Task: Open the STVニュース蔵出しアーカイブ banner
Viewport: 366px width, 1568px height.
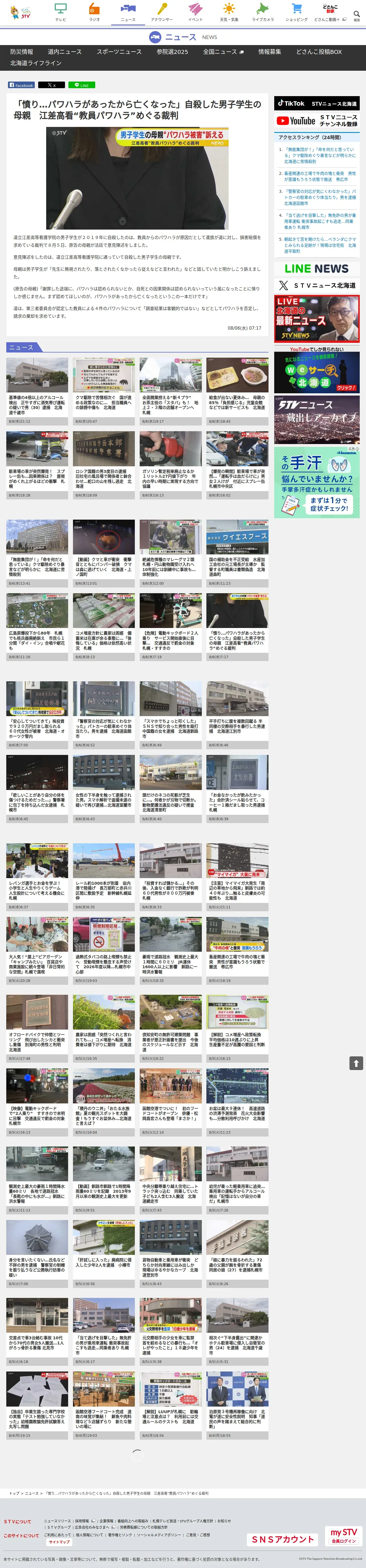Action: pyautogui.click(x=317, y=420)
